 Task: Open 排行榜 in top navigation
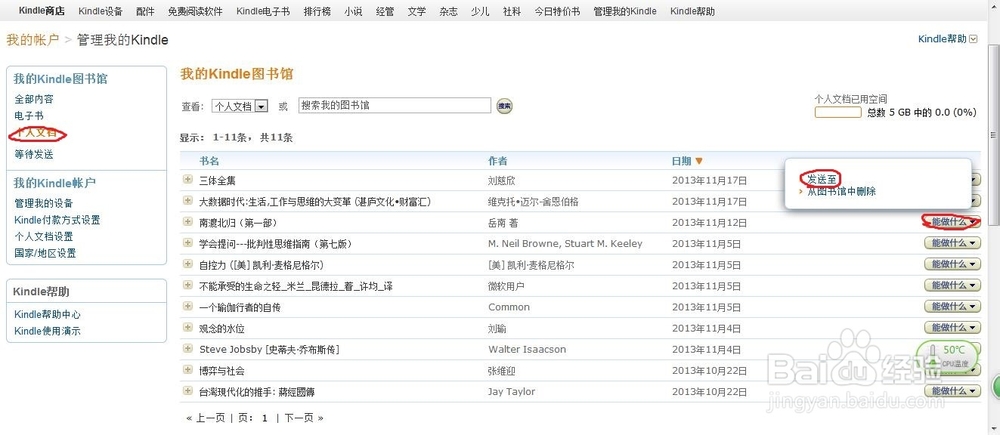(317, 11)
